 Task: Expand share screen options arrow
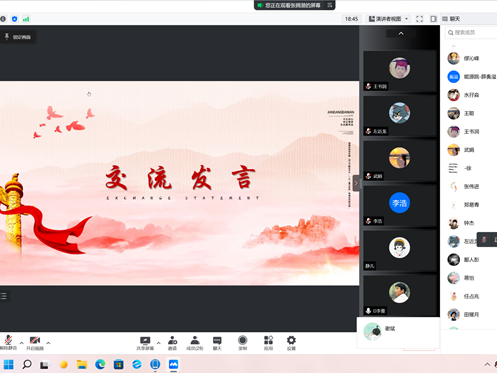pyautogui.click(x=158, y=343)
